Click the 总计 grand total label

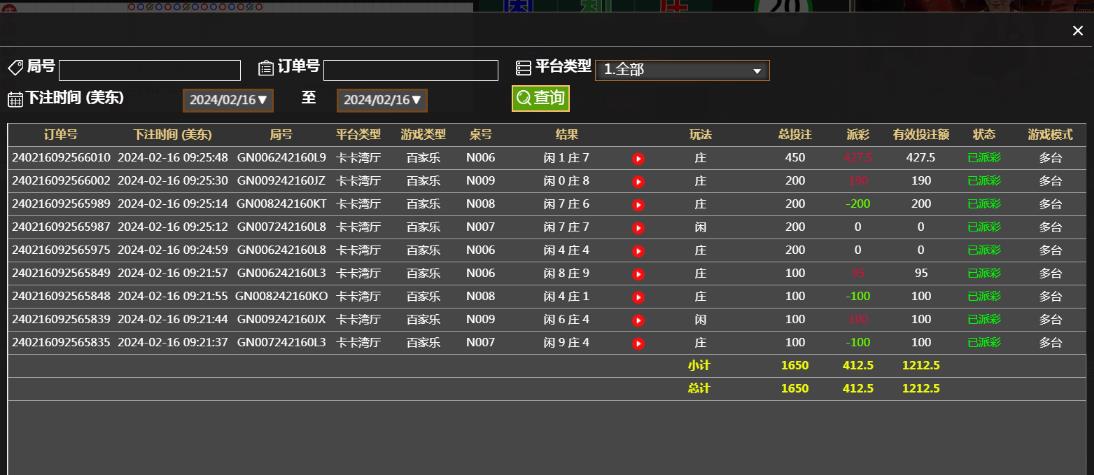pos(698,389)
